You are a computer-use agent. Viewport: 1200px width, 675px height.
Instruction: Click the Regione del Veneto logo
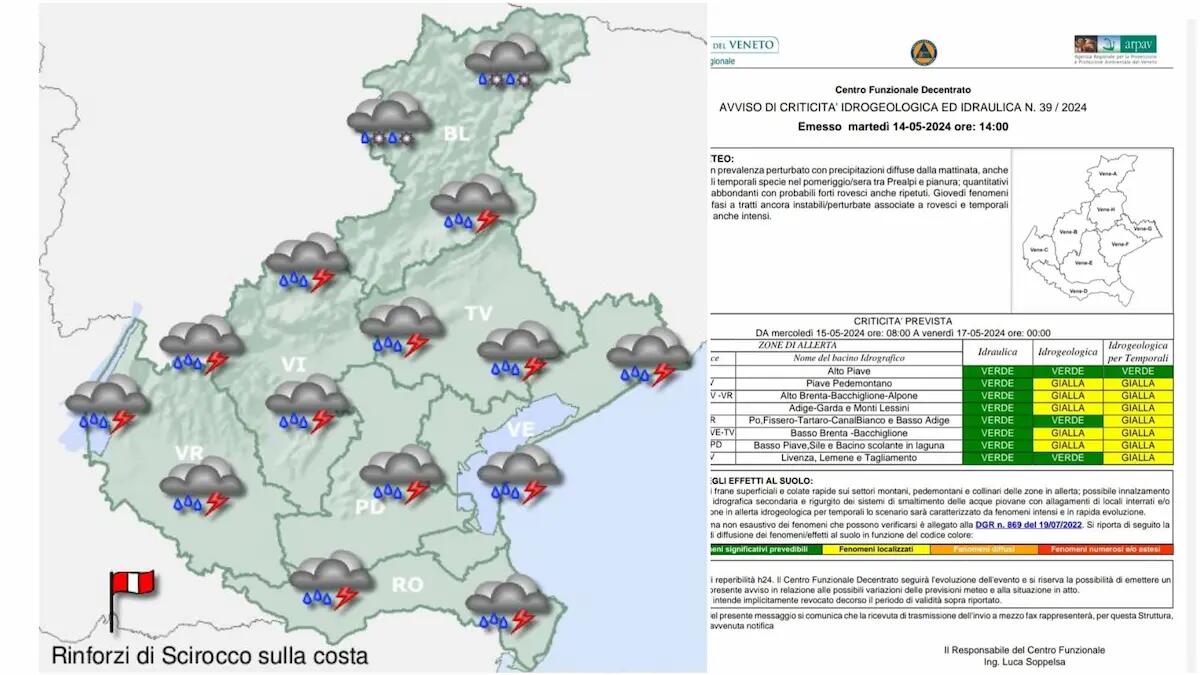pos(745,45)
